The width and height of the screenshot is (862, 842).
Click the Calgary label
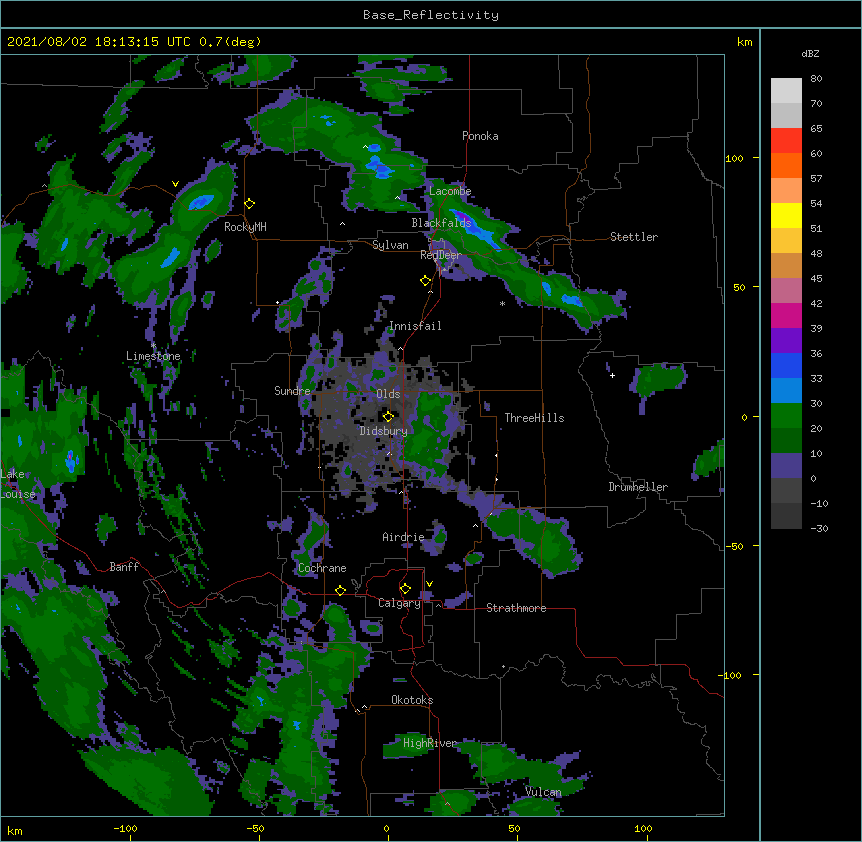[399, 603]
